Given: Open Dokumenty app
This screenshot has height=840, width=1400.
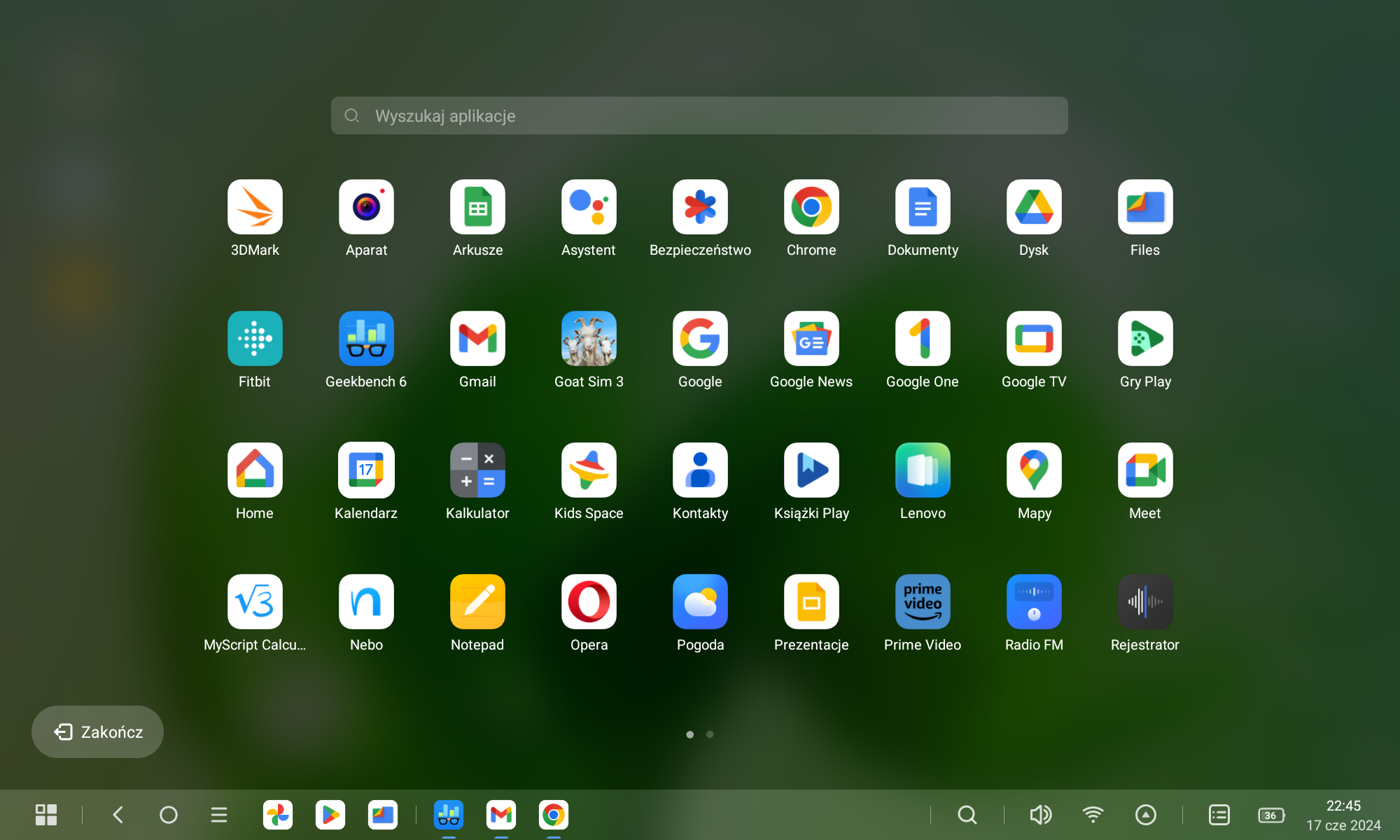Looking at the screenshot, I should 923,207.
